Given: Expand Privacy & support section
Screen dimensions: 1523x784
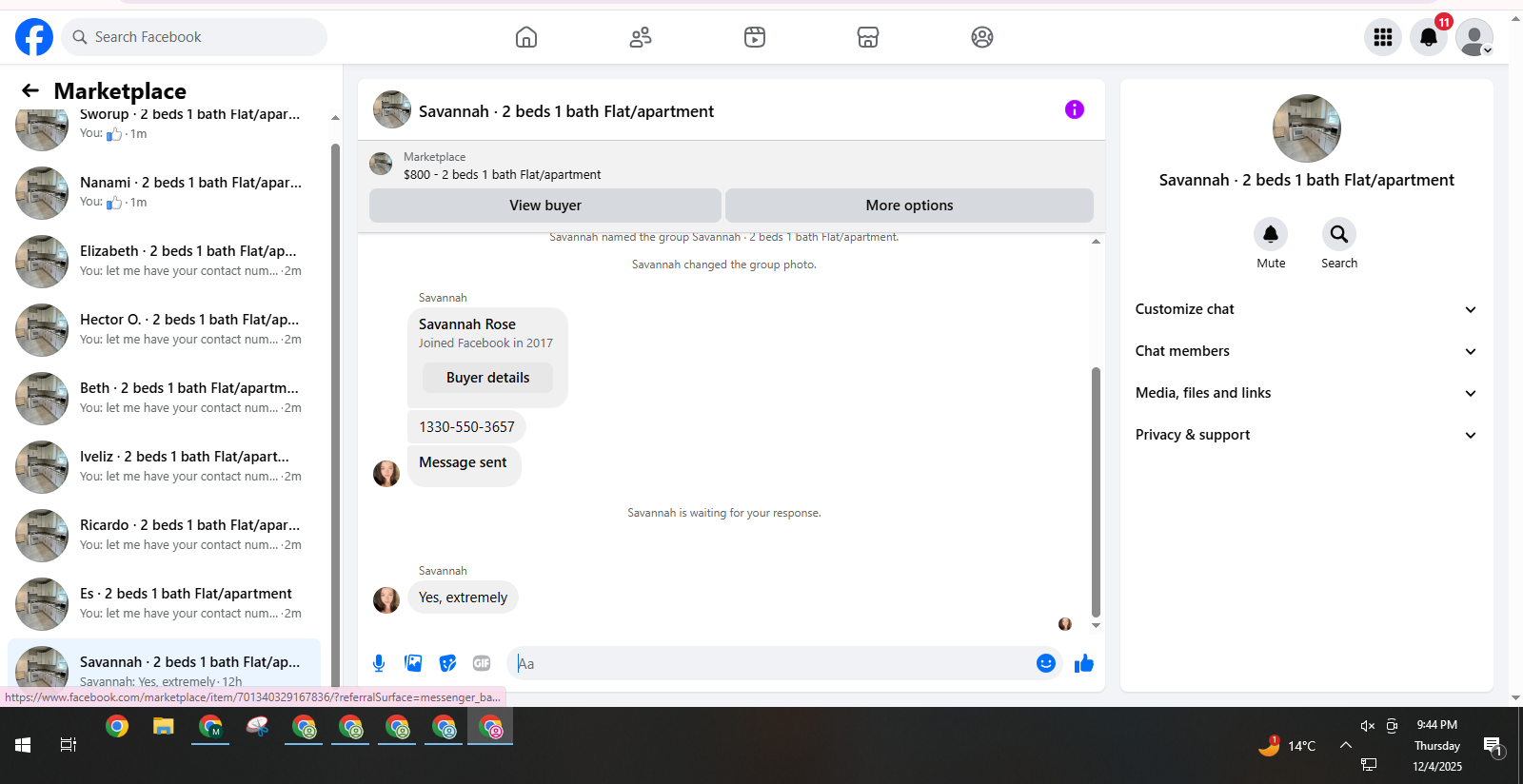Looking at the screenshot, I should click(x=1306, y=435).
